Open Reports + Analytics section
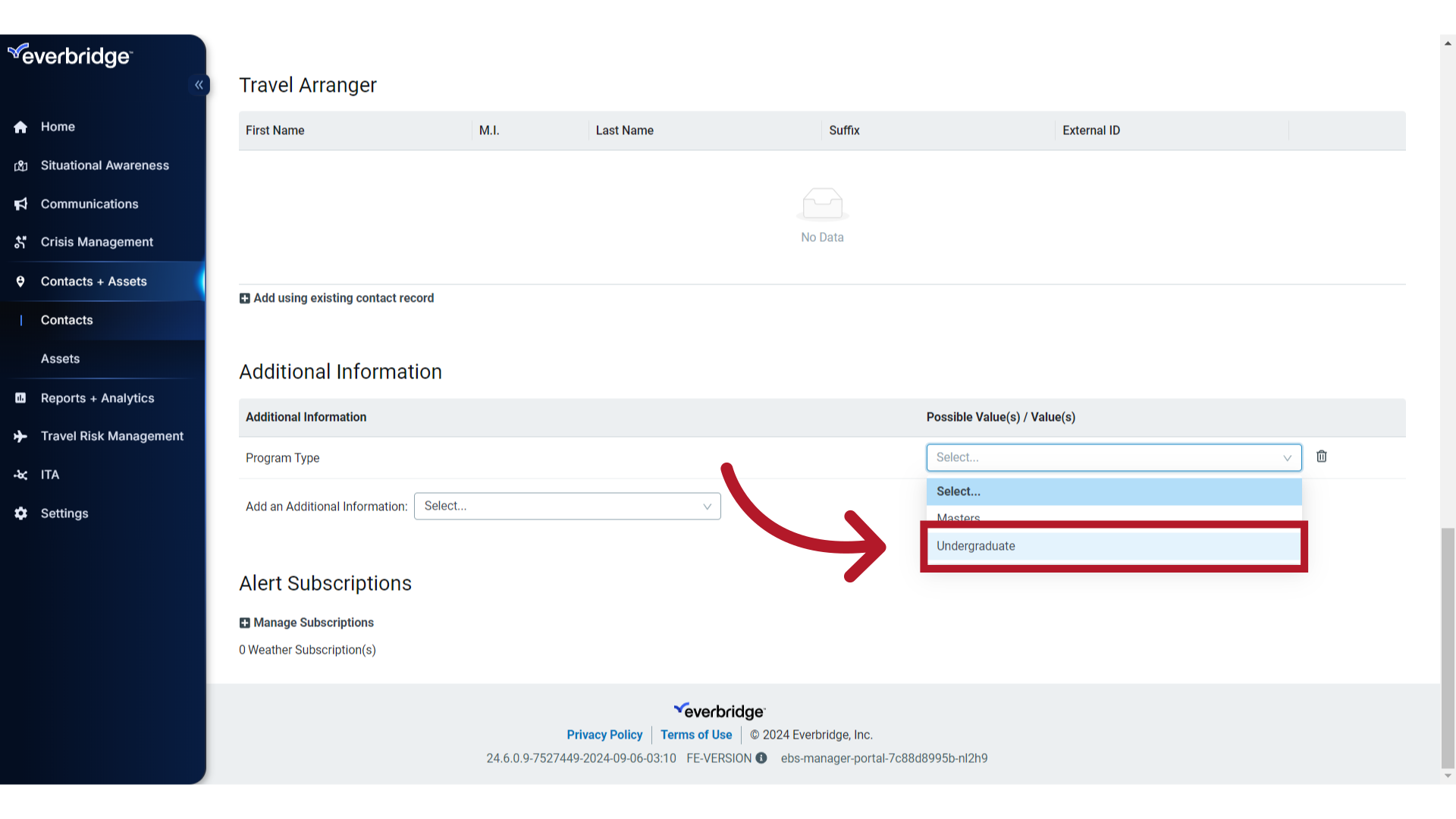Screen dimensions: 1456x819 coord(97,398)
